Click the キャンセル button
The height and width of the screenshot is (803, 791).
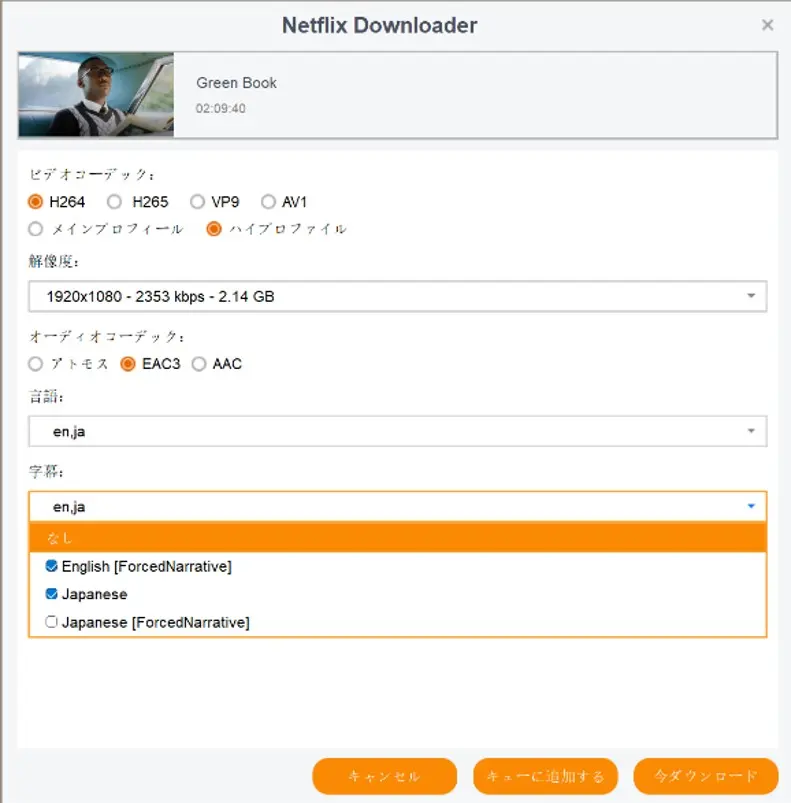384,776
